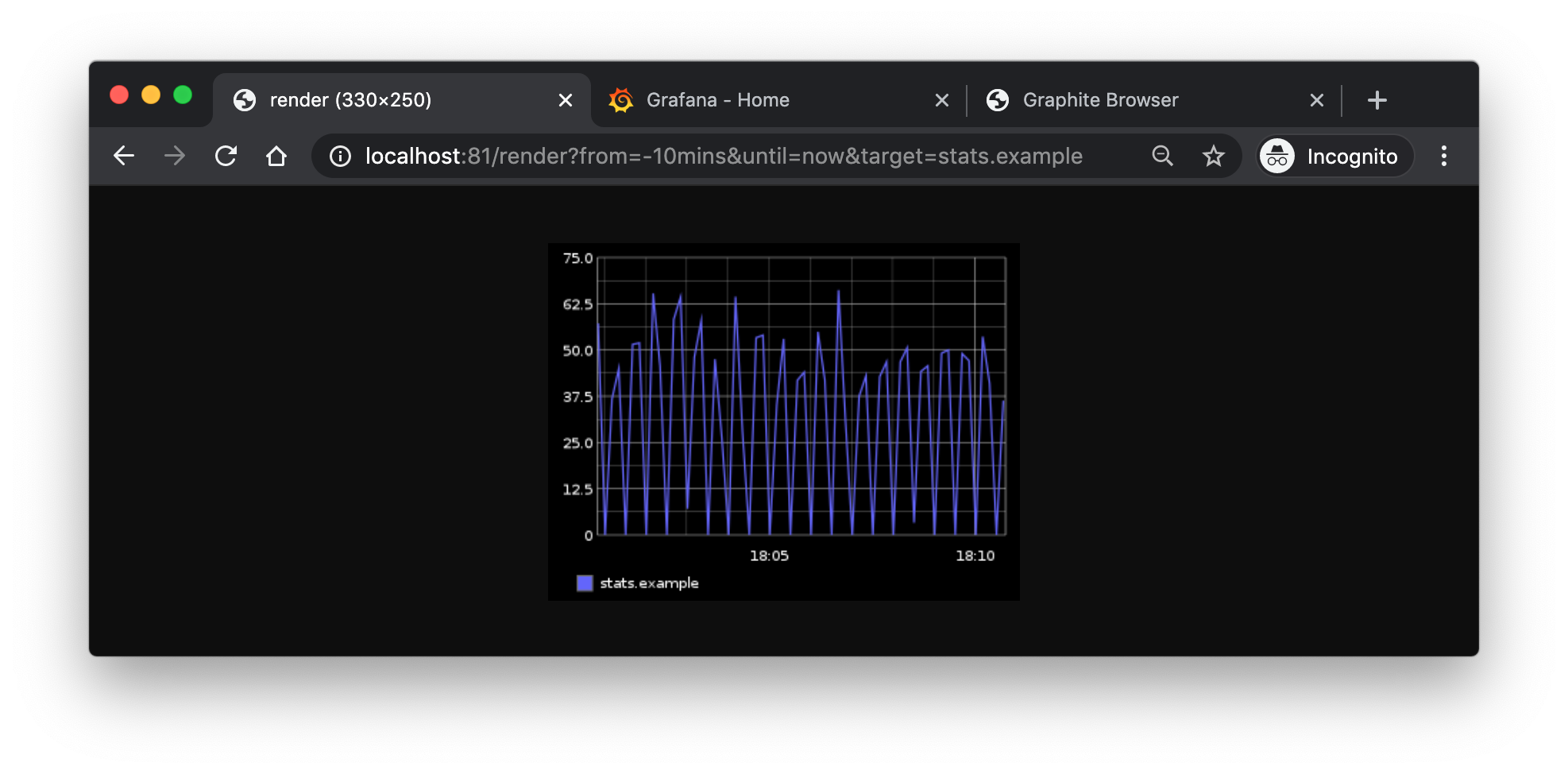The height and width of the screenshot is (774, 1568).
Task: Click the 12.5 y-axis label
Action: coord(577,490)
